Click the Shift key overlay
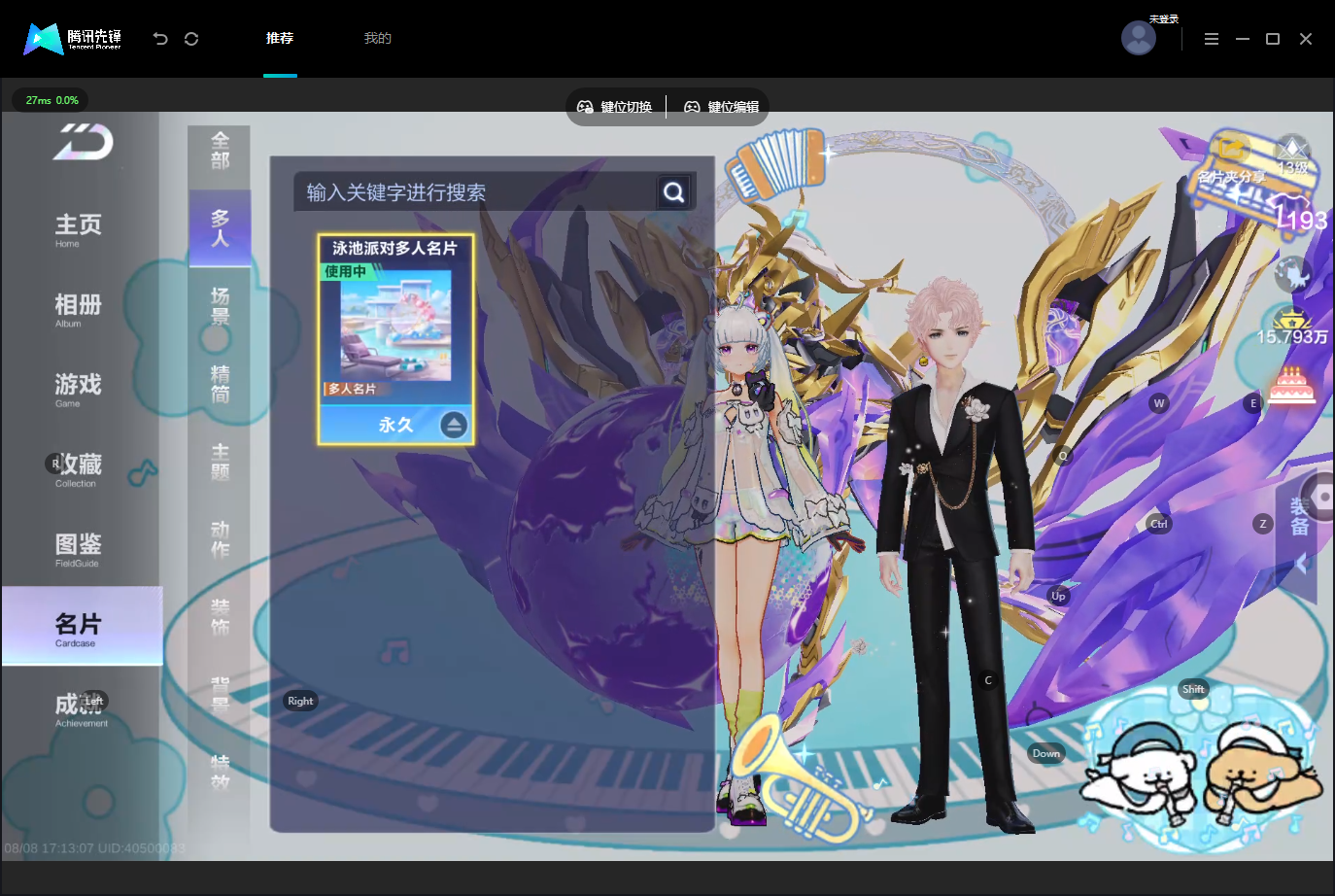The image size is (1335, 896). (1193, 689)
